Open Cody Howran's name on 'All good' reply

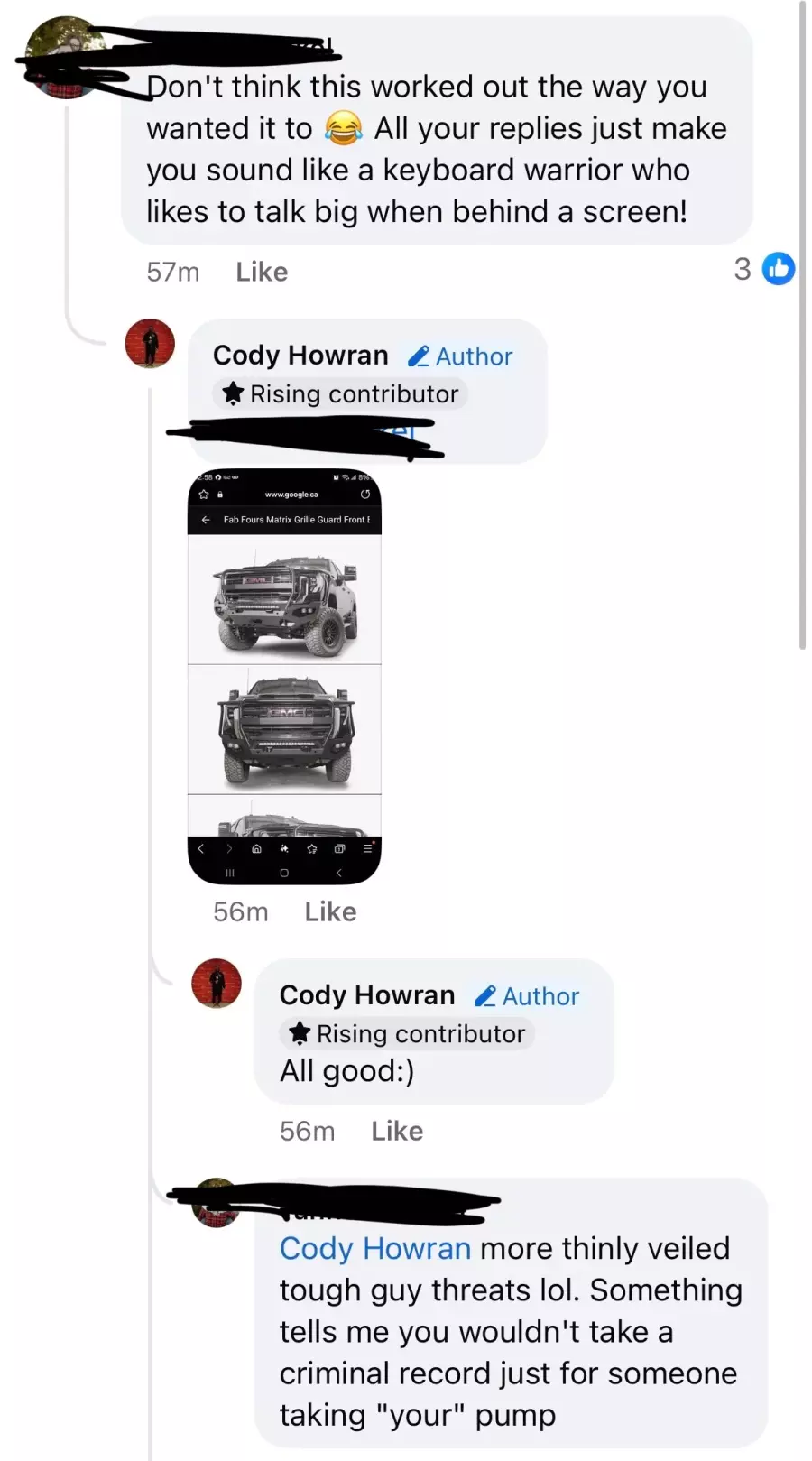coord(367,995)
